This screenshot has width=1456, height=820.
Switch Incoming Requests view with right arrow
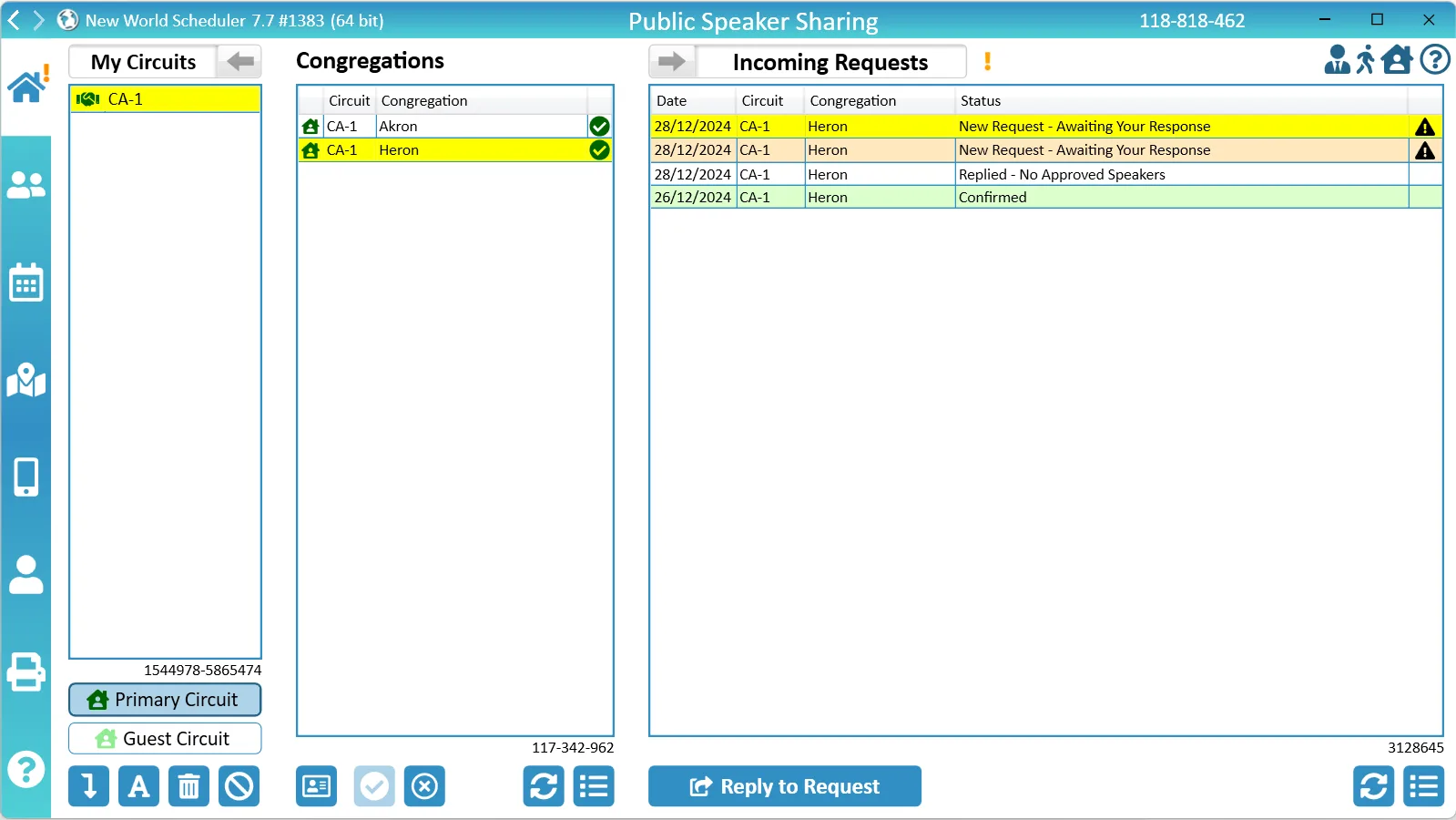[672, 62]
